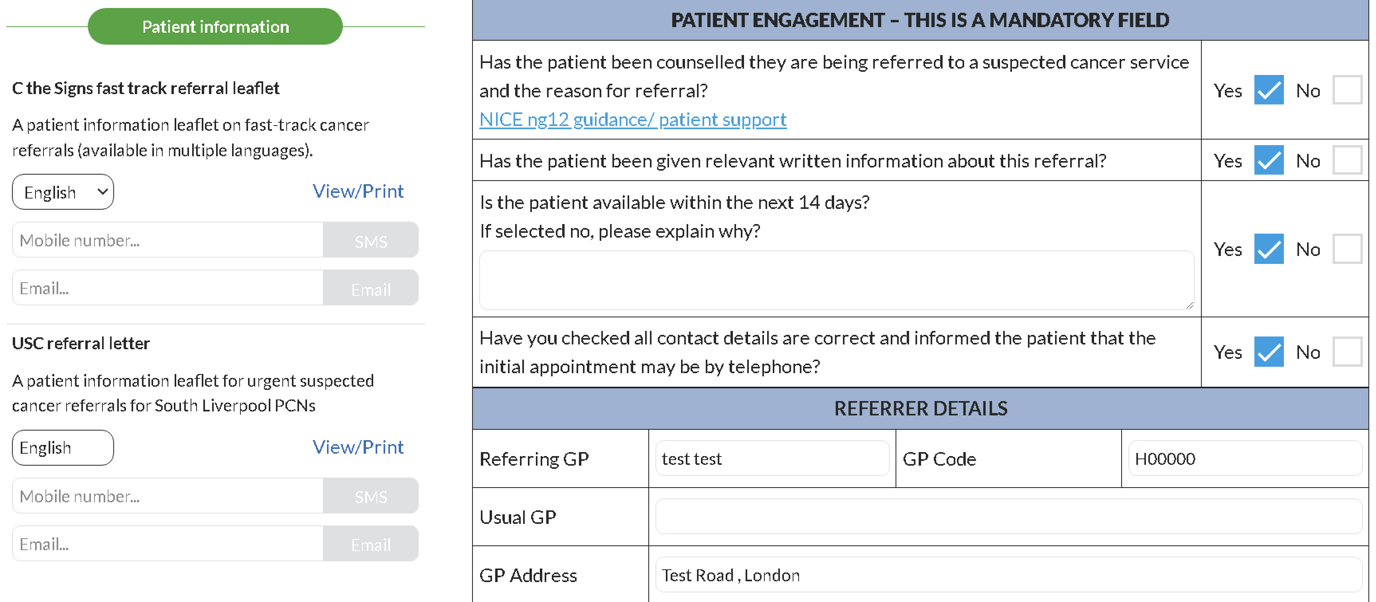
Task: Select the Patient information tab
Action: (215, 27)
